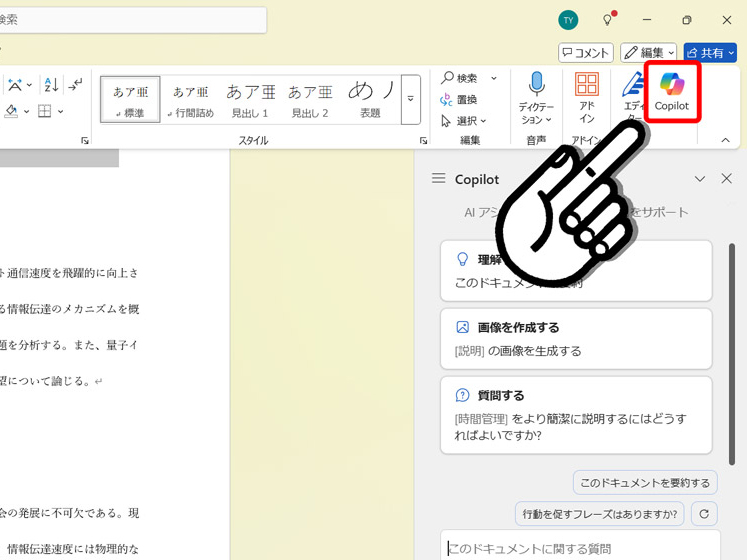Select the 理解 summary card

576,271
